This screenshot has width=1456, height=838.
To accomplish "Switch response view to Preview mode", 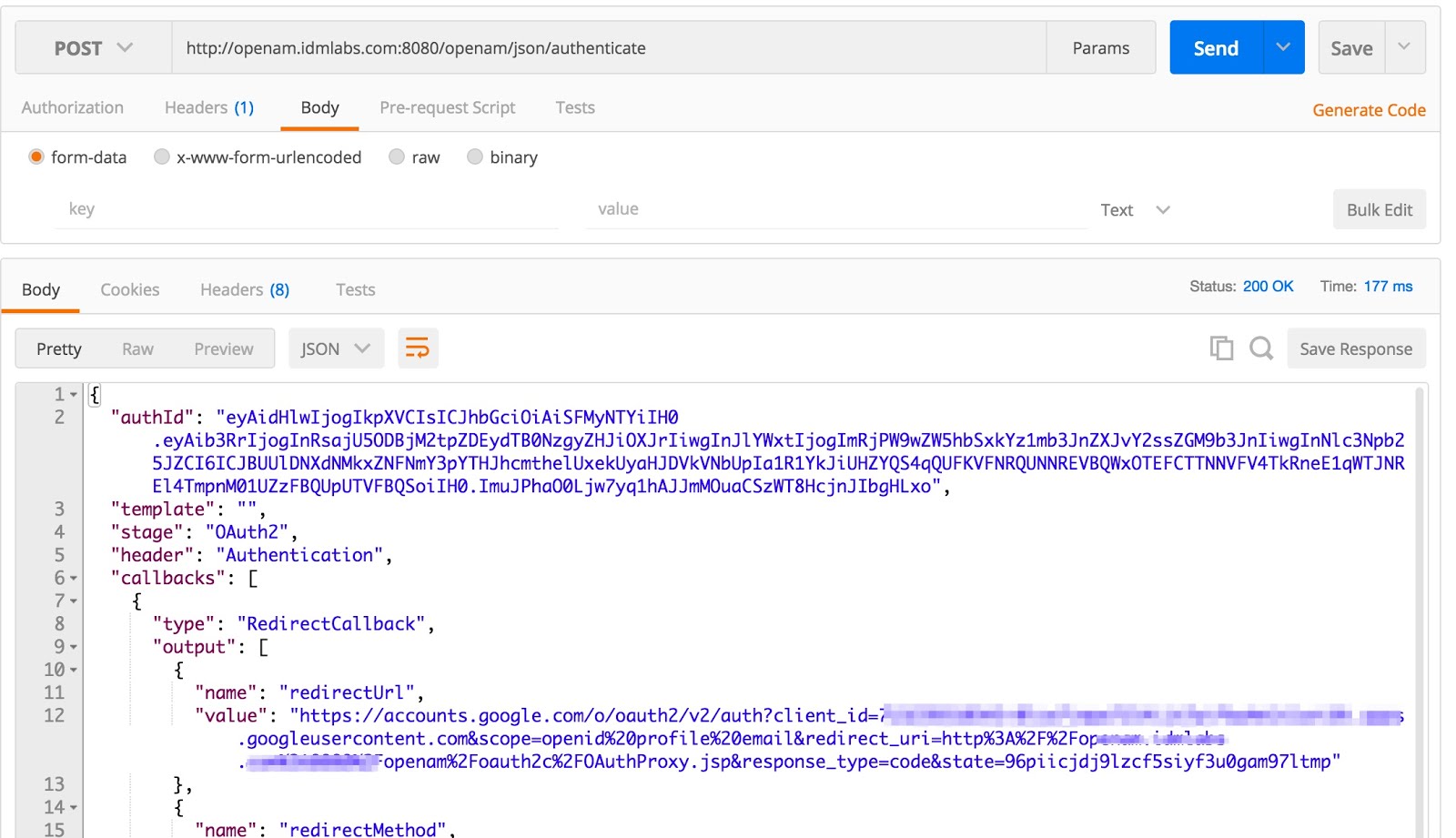I will [223, 348].
